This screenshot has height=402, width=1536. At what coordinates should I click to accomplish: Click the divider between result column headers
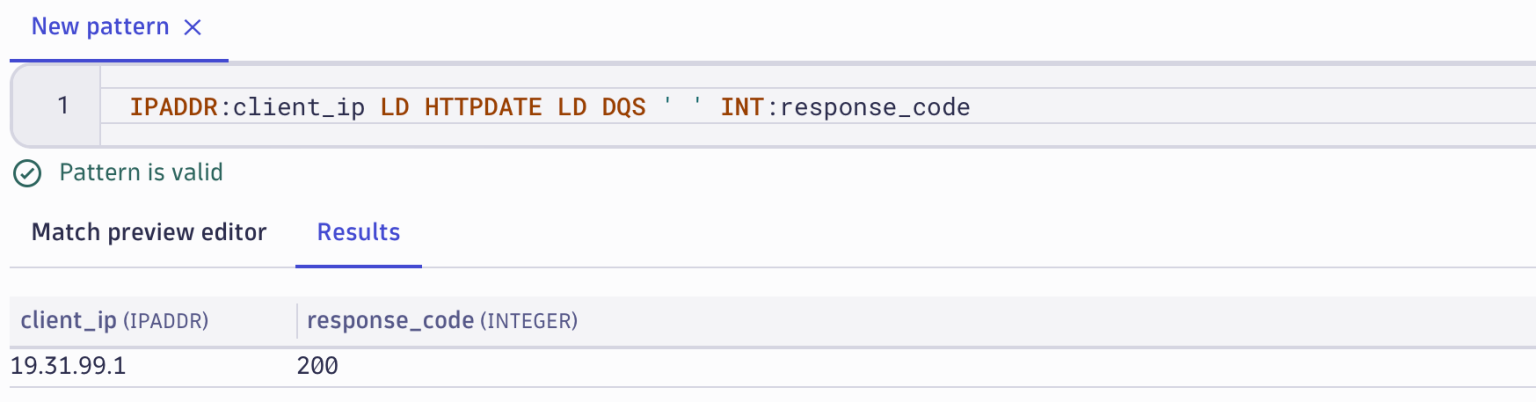(x=297, y=321)
